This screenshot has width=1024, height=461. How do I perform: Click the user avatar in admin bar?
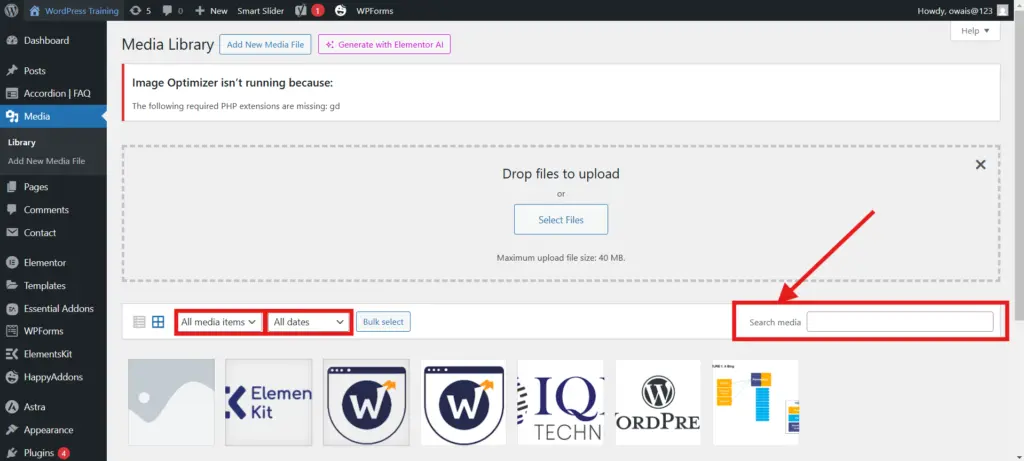tap(1003, 10)
